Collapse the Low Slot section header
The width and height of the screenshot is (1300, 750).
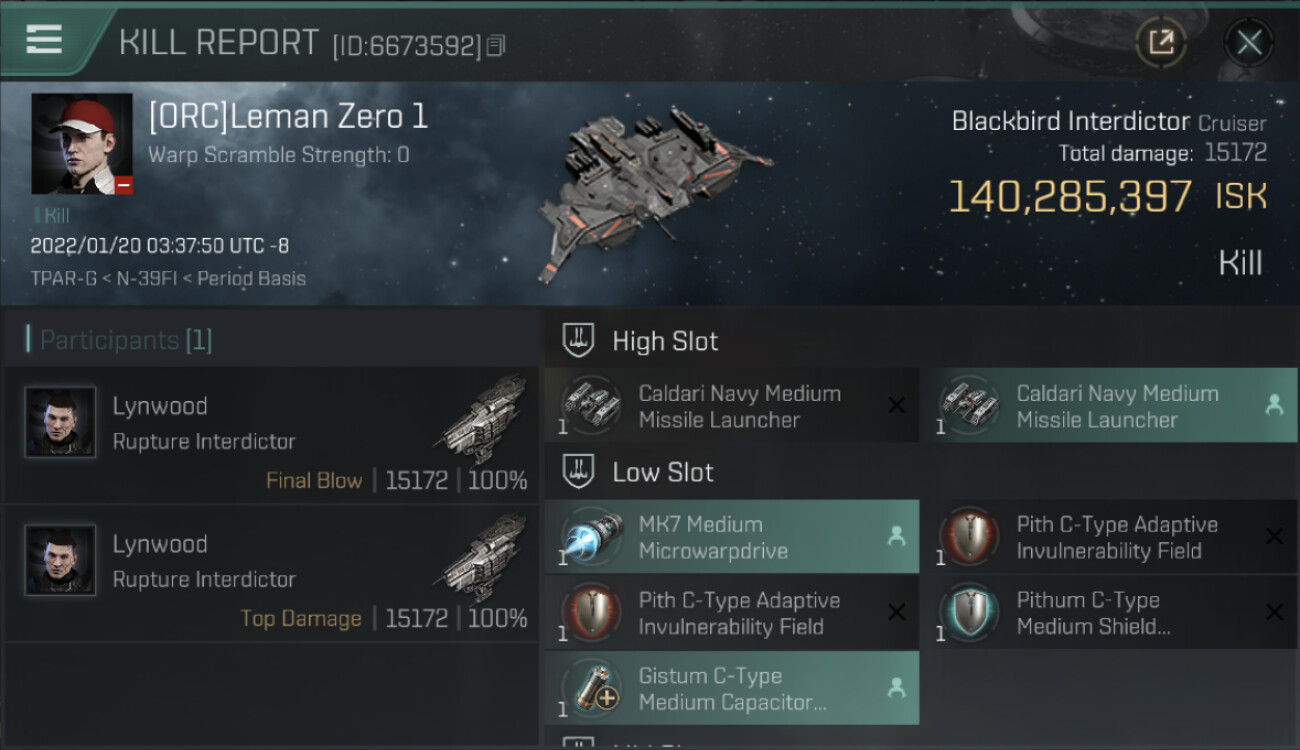(x=663, y=472)
